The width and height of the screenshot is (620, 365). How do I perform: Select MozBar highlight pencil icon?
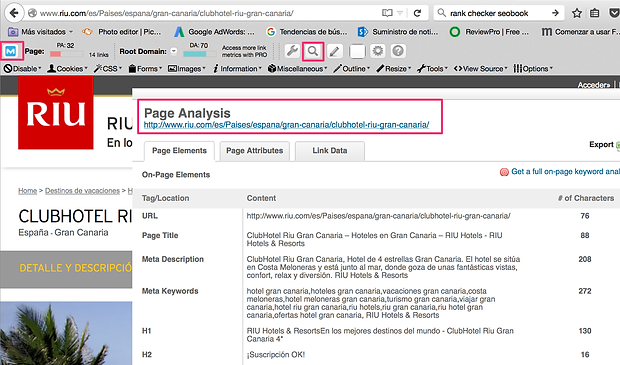(x=335, y=51)
